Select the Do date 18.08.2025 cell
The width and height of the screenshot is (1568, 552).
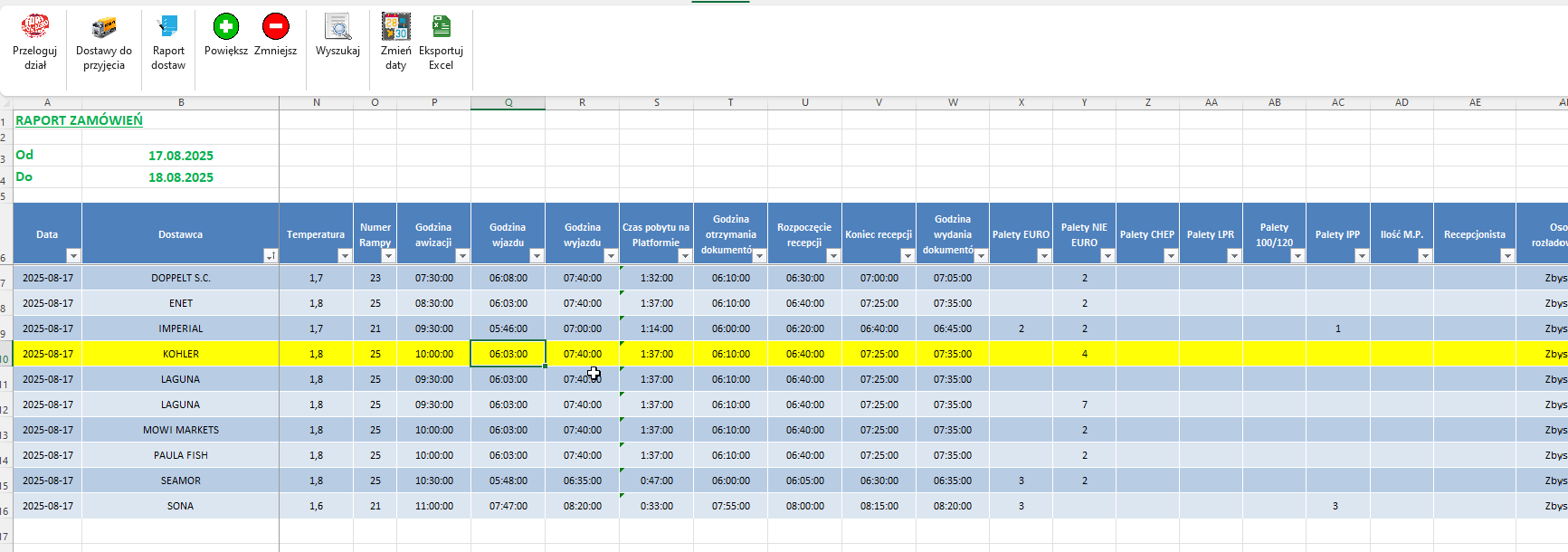tap(181, 177)
